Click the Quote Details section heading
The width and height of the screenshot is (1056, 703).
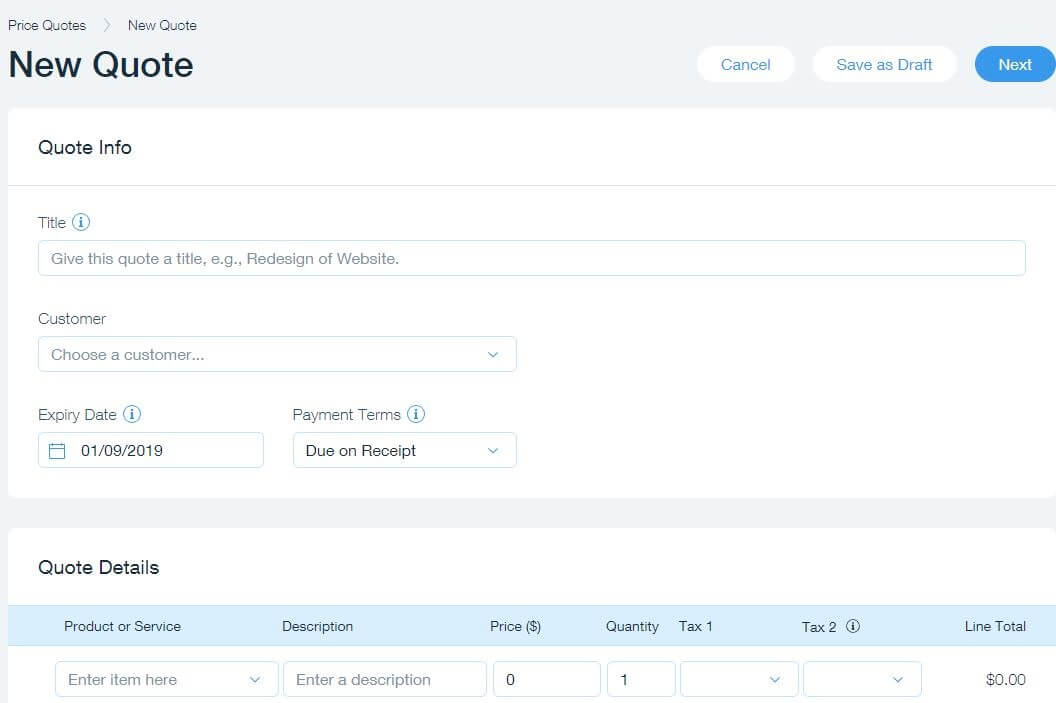98,568
